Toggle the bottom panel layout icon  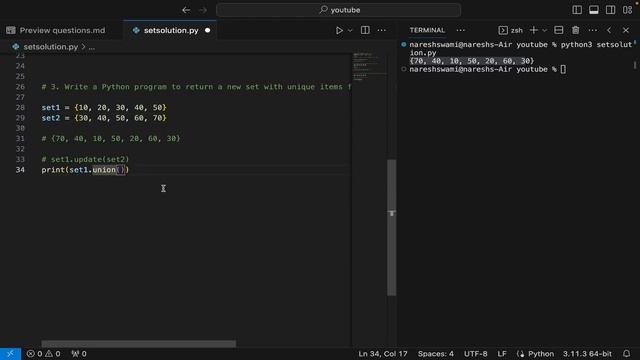[x=594, y=10]
